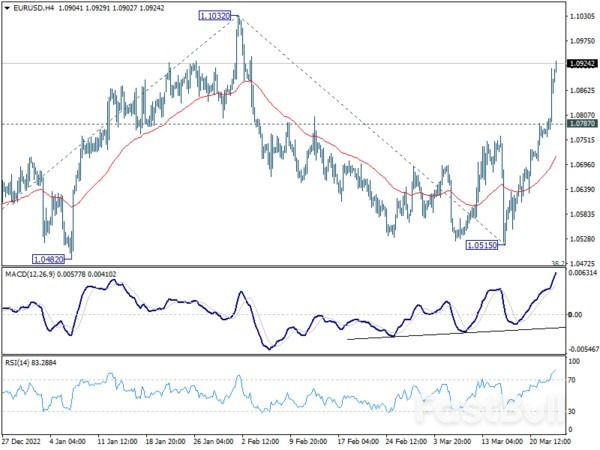The width and height of the screenshot is (600, 450).
Task: Click the 1.08625 price axis value
Action: 582,90
